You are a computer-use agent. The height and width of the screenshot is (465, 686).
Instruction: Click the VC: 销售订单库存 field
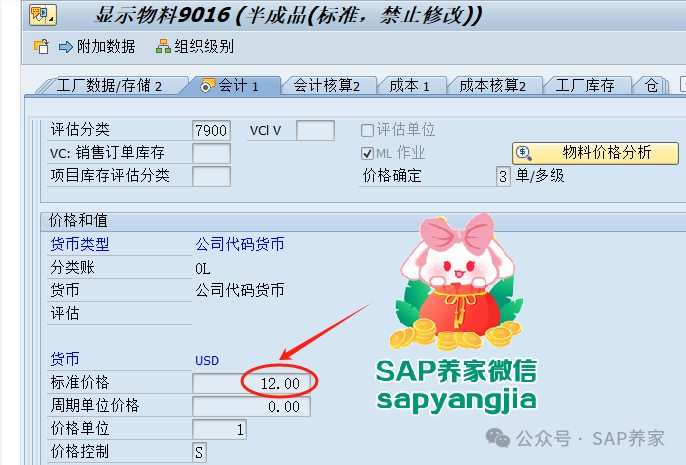tap(211, 154)
